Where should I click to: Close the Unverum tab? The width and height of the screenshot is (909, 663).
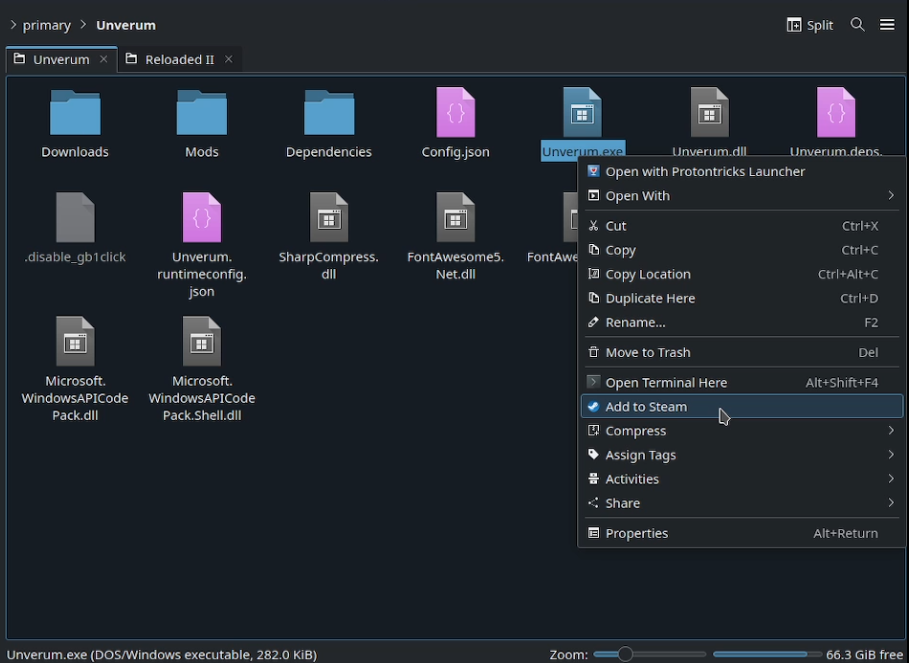point(103,59)
